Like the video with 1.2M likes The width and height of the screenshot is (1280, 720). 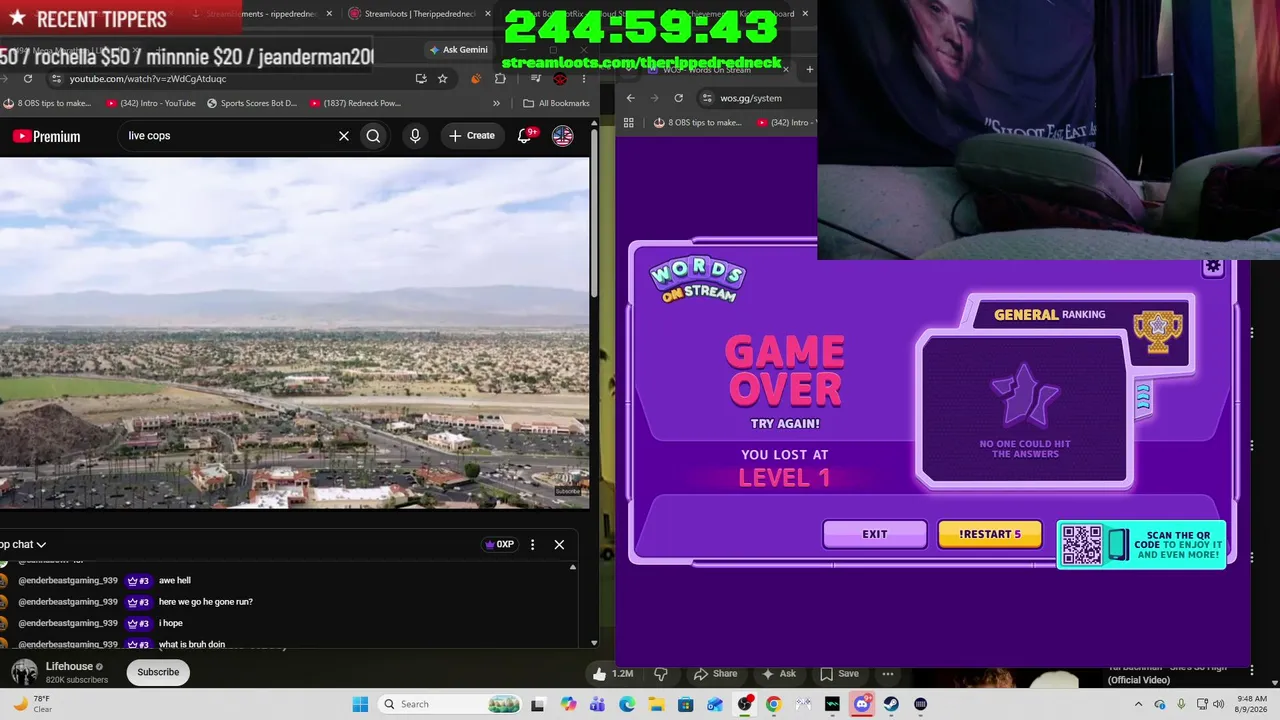613,674
